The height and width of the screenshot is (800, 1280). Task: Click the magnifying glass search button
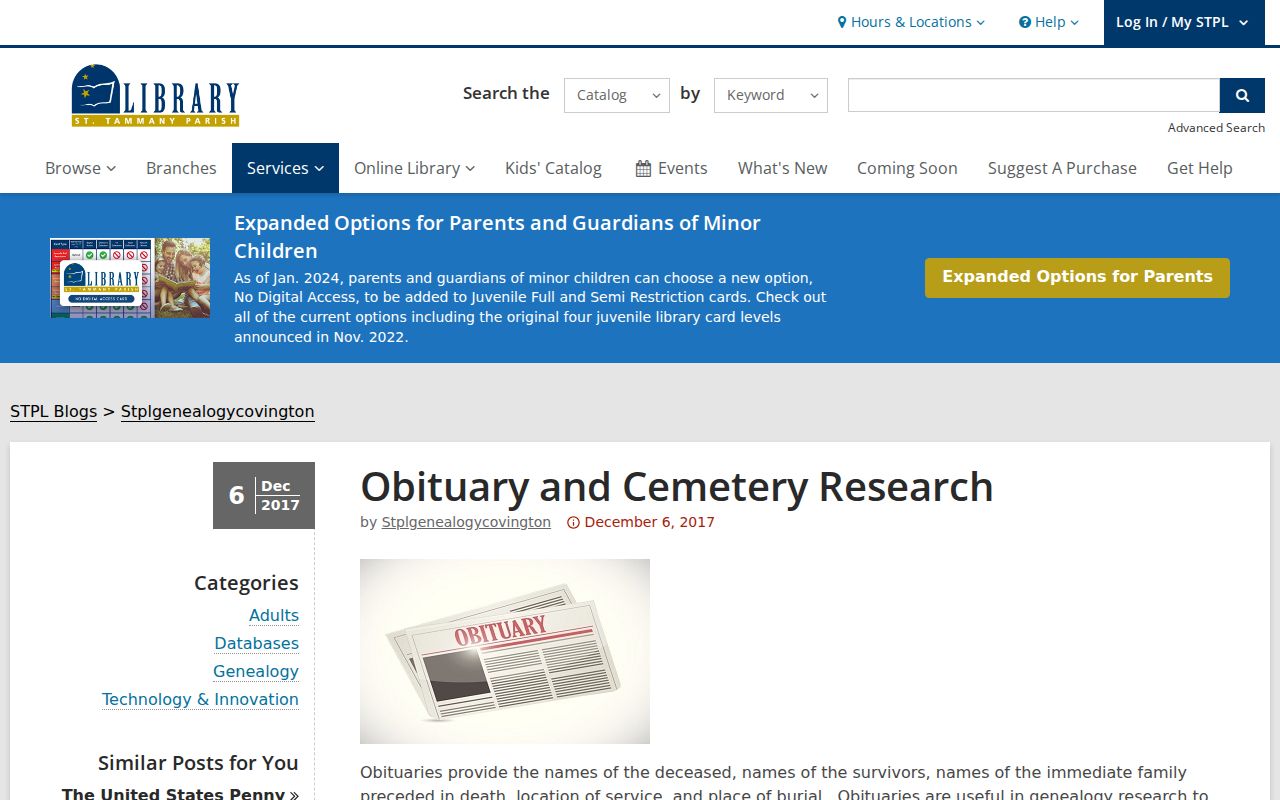point(1242,95)
